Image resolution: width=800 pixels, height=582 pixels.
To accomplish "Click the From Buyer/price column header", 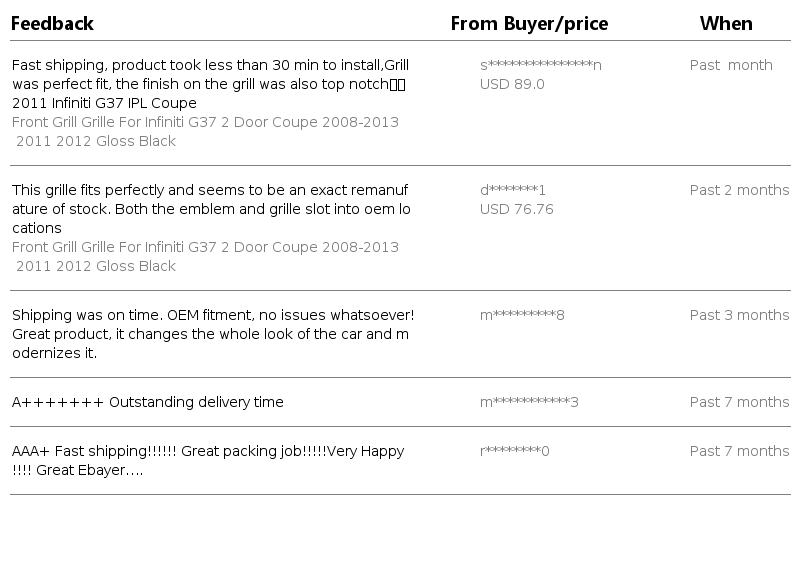I will coord(529,23).
